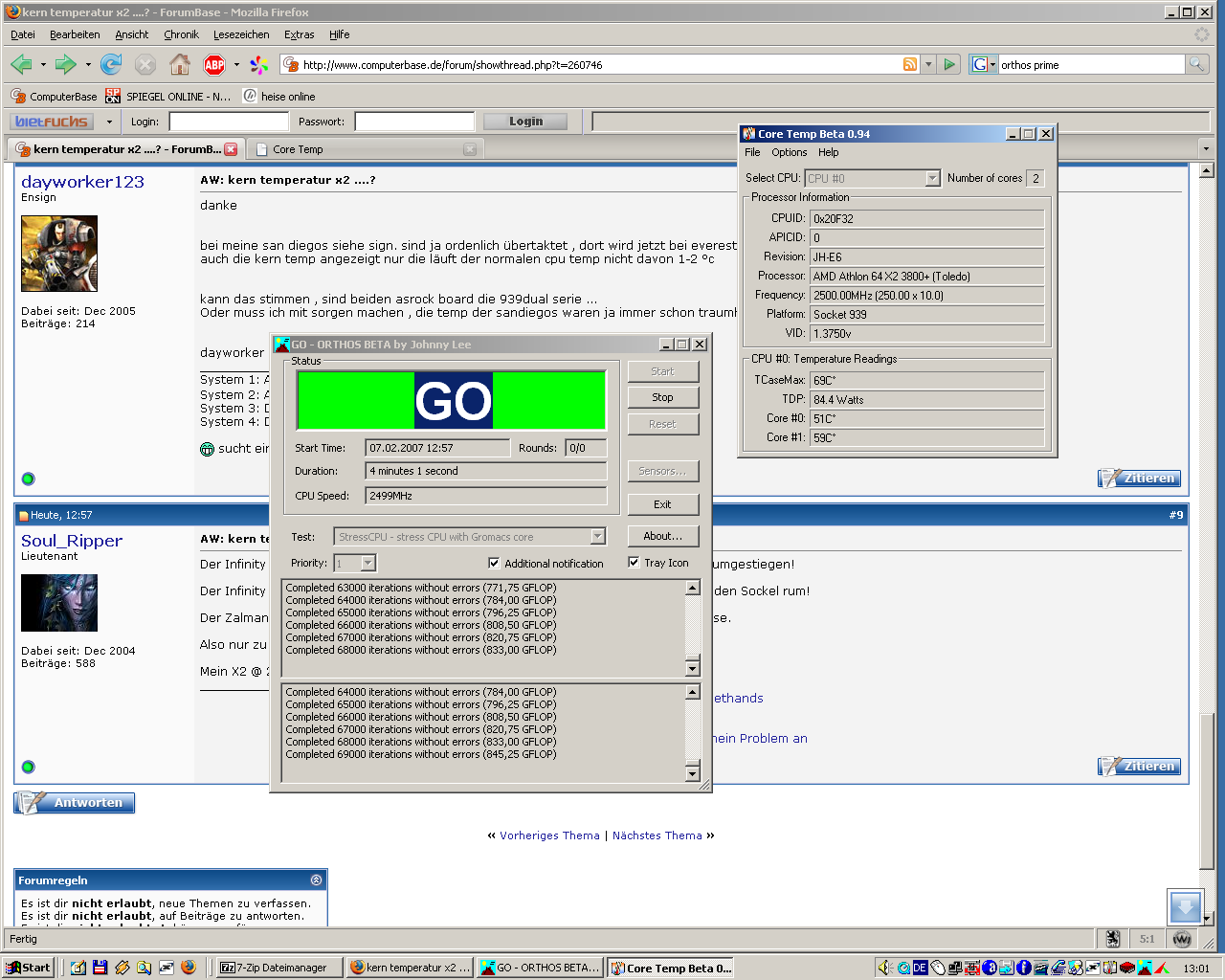Screen dimensions: 1225x980
Task: Open the ComputerBase bookmark
Action: [54, 97]
